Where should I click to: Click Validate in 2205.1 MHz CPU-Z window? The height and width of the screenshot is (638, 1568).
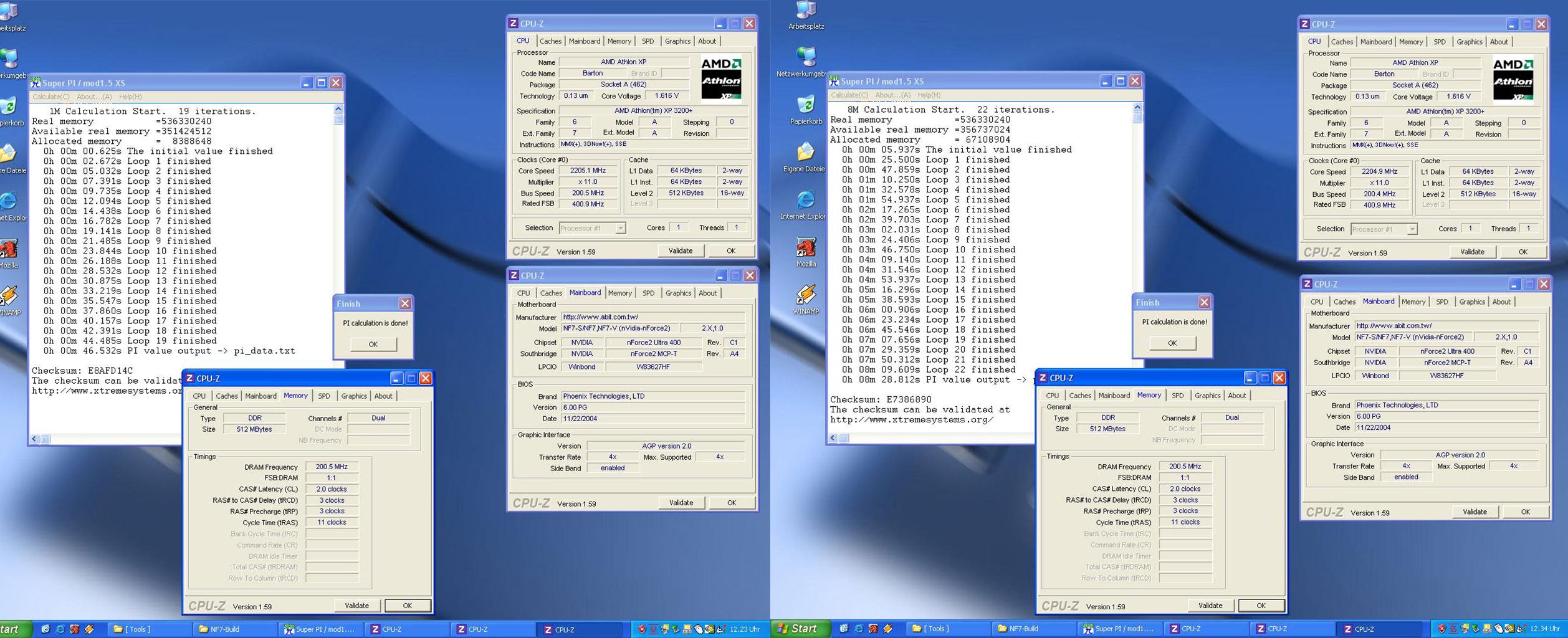click(x=681, y=250)
